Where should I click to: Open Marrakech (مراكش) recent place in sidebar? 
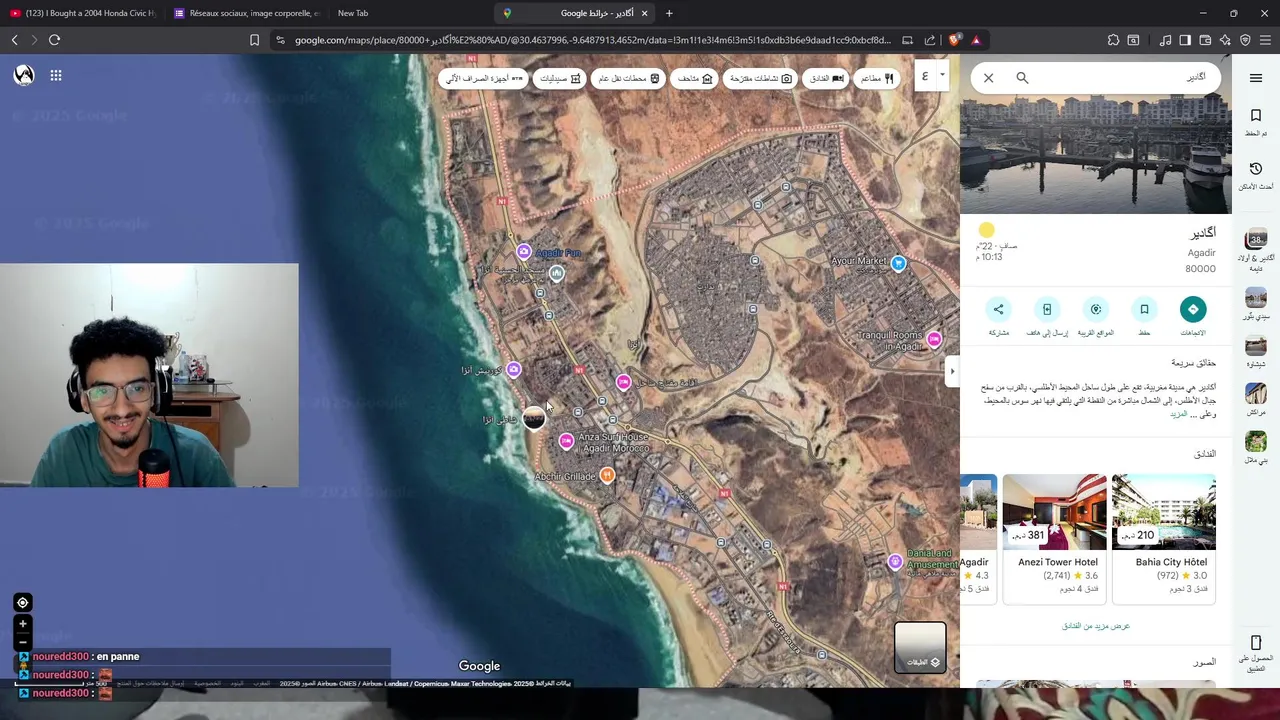pyautogui.click(x=1256, y=400)
